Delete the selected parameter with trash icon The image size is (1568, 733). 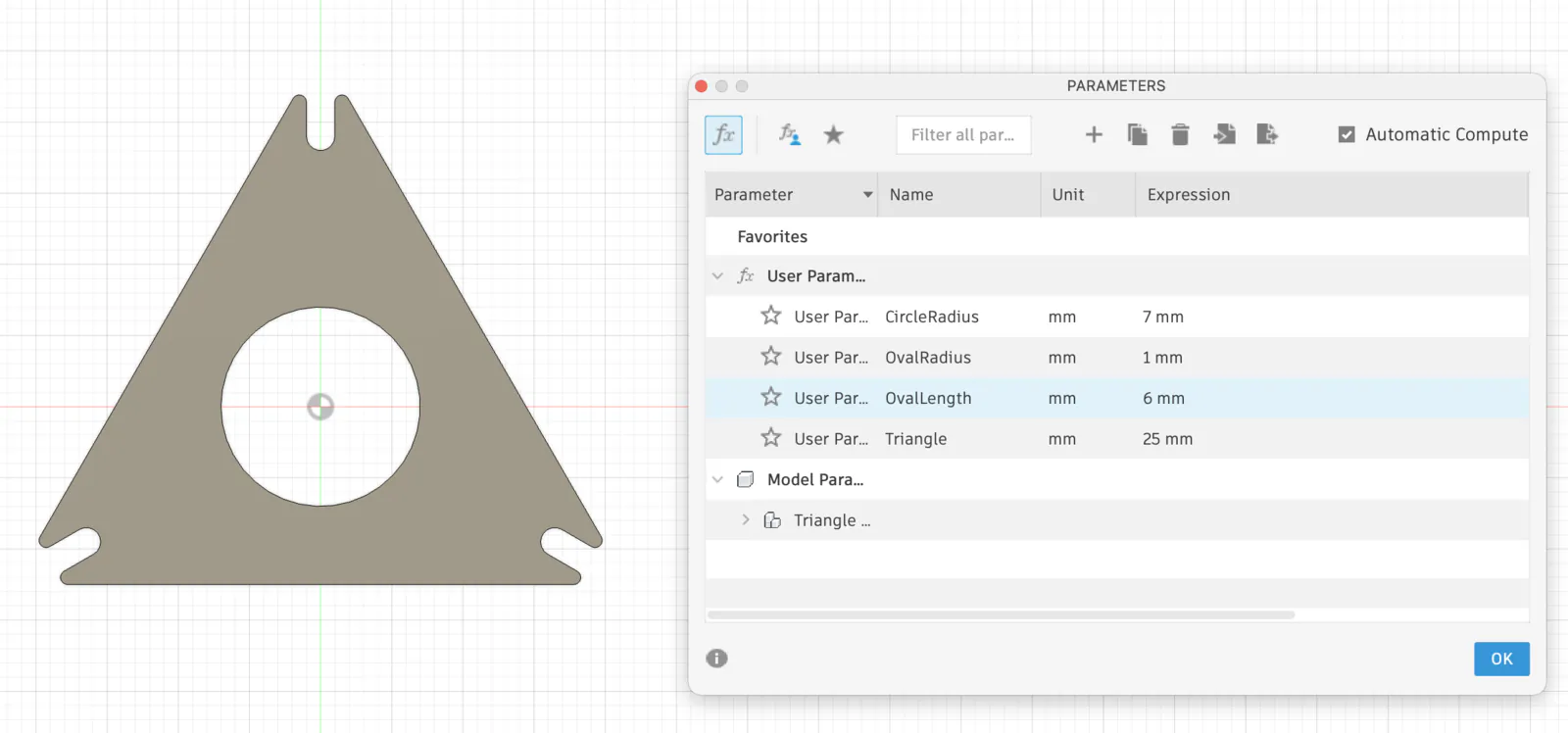[x=1180, y=134]
